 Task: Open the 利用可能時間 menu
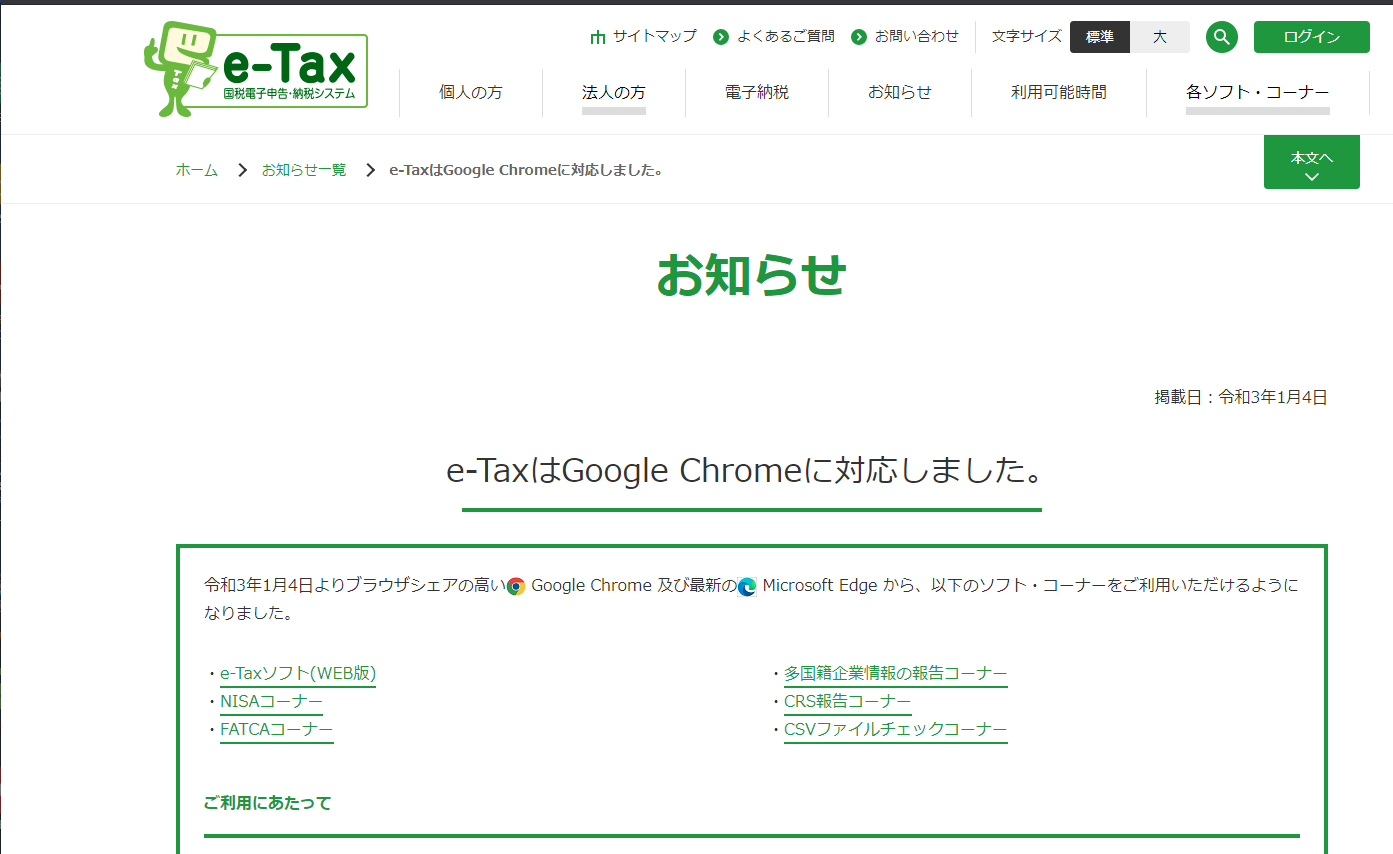(x=1059, y=93)
